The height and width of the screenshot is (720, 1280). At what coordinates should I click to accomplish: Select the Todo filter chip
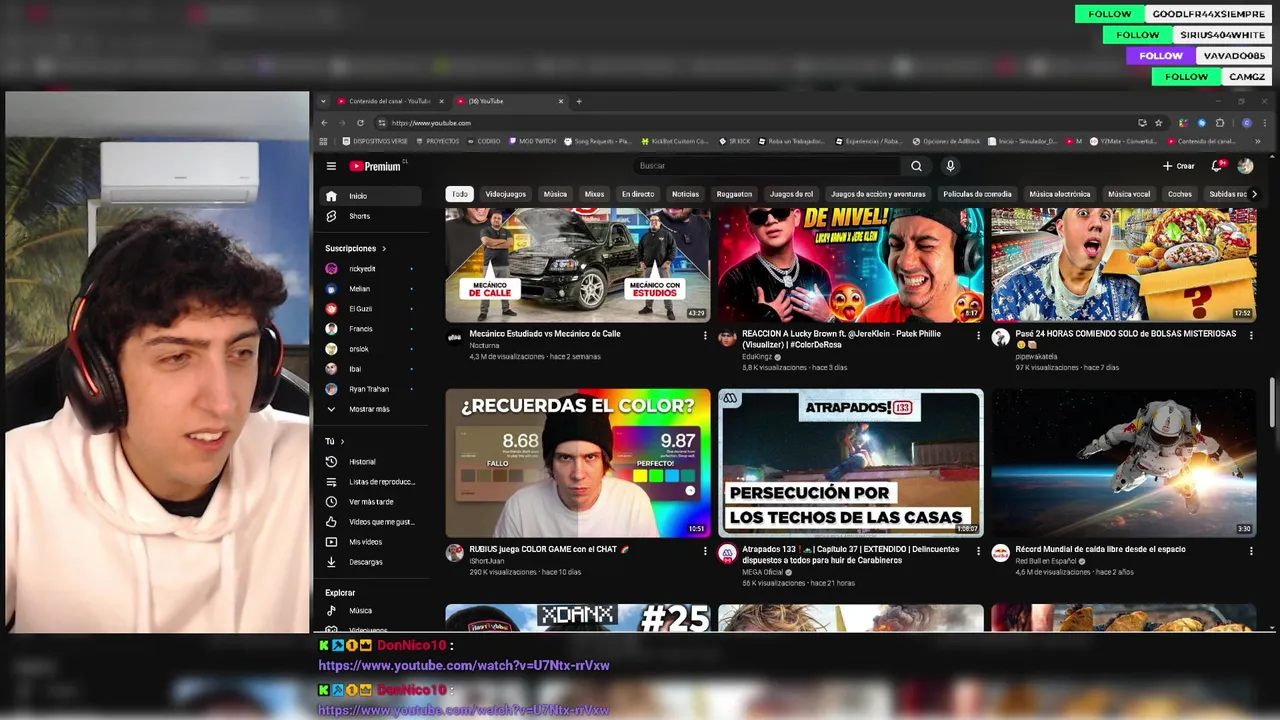(459, 194)
